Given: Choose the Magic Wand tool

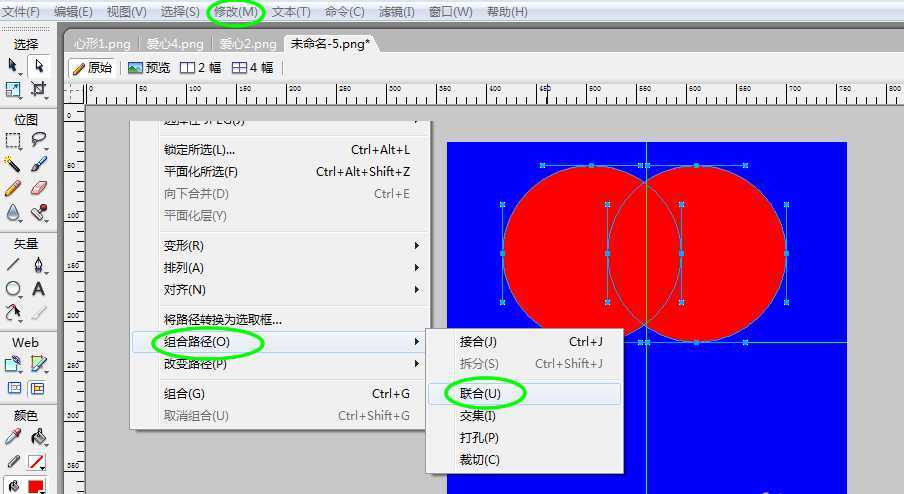Looking at the screenshot, I should [14, 163].
